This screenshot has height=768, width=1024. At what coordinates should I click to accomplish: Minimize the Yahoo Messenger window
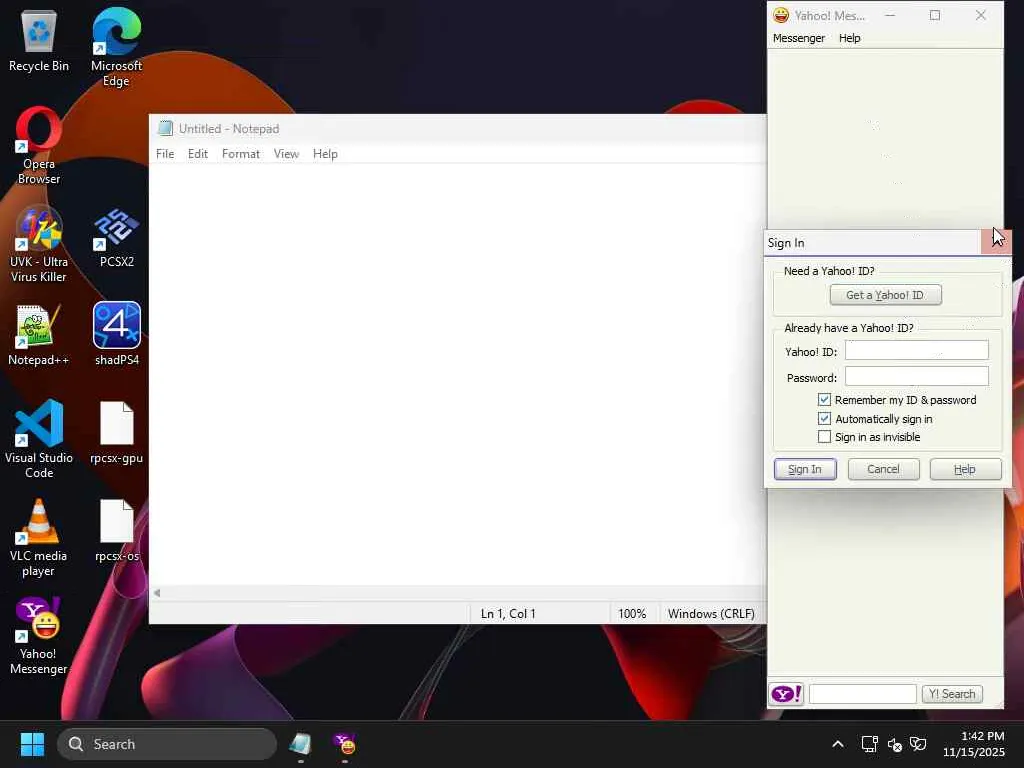(x=890, y=15)
